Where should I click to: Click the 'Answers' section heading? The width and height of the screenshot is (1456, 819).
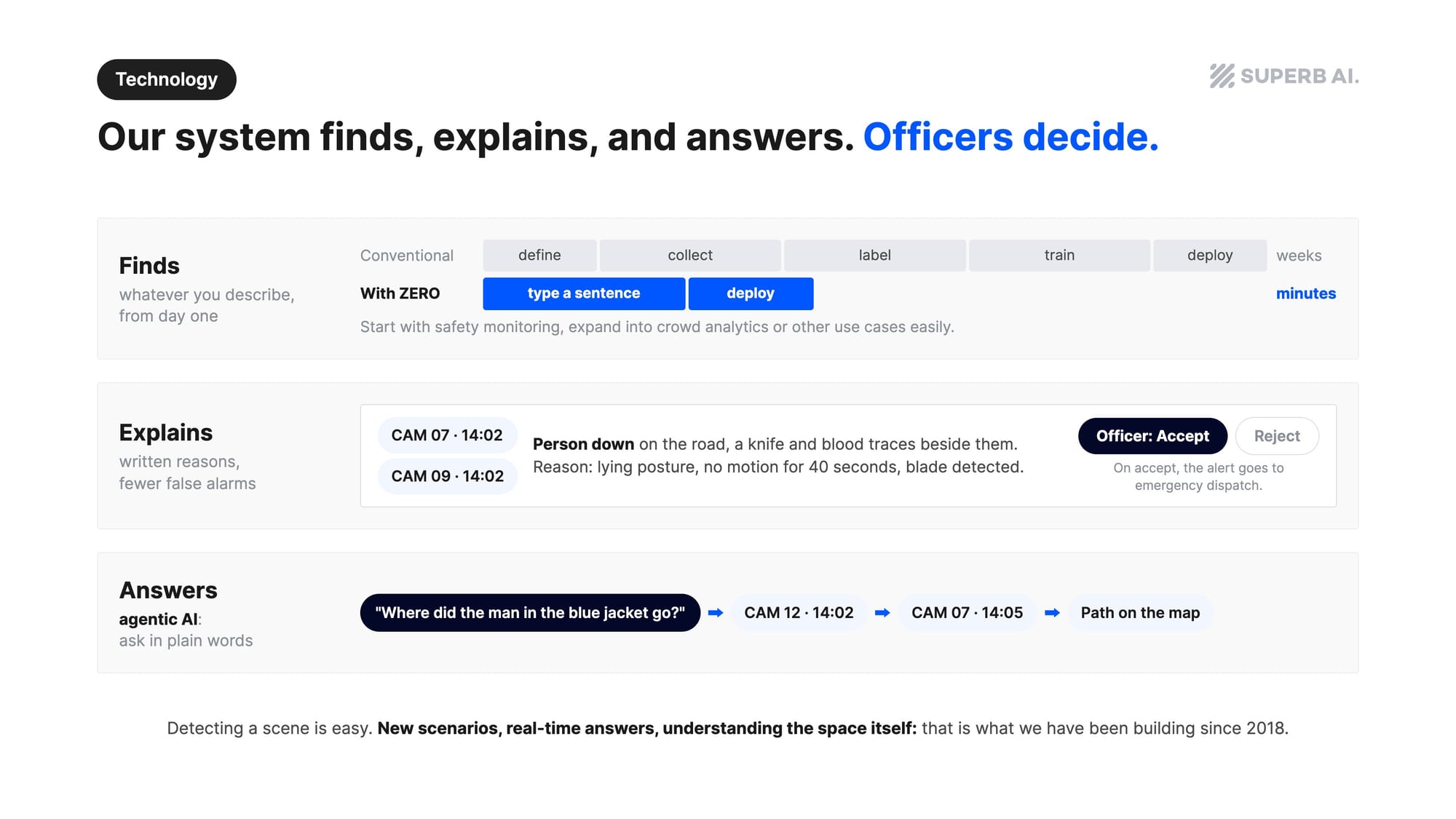tap(168, 590)
